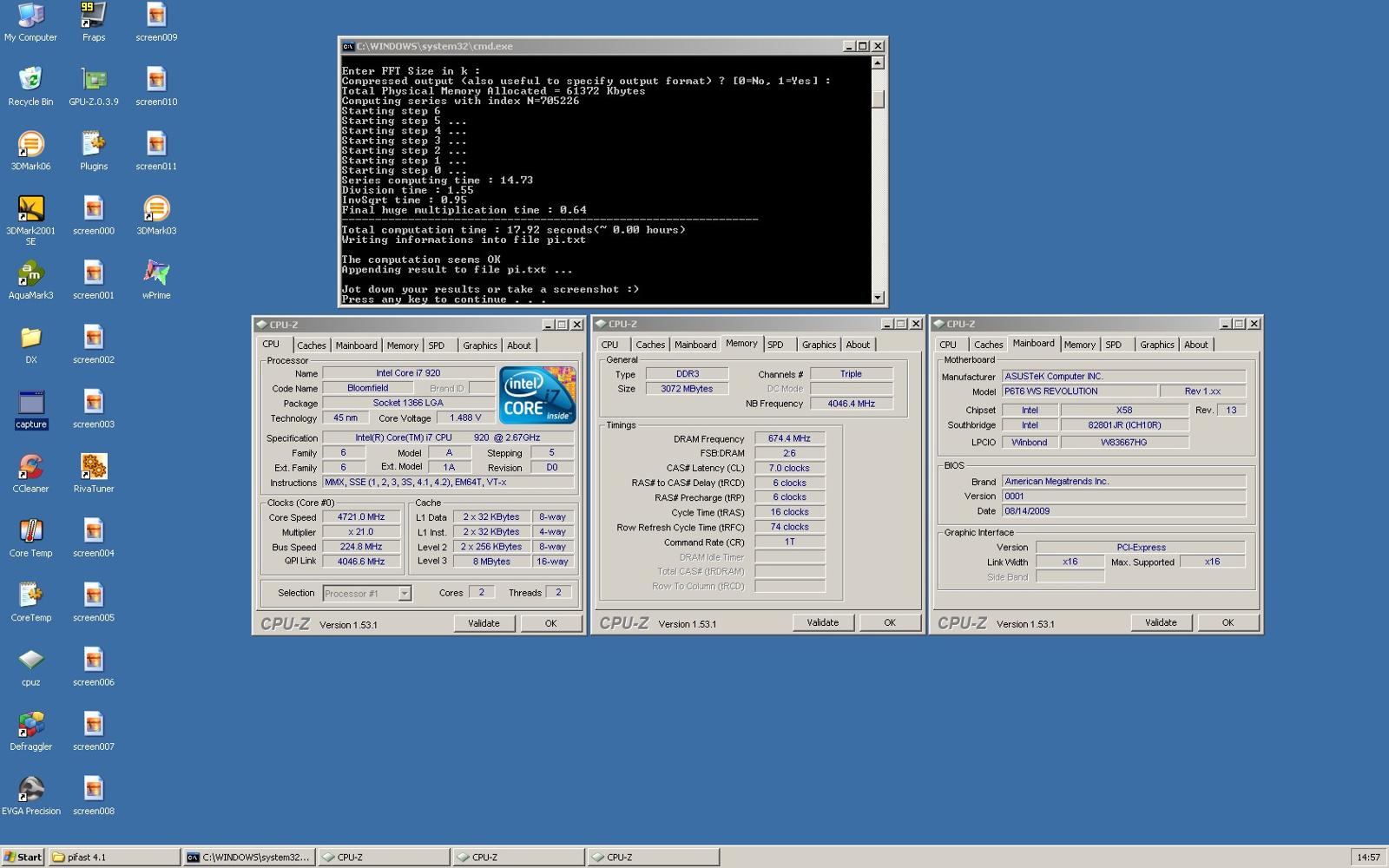The height and width of the screenshot is (868, 1389).
Task: Click the Code Name value Bloomfield
Action: tap(367, 388)
